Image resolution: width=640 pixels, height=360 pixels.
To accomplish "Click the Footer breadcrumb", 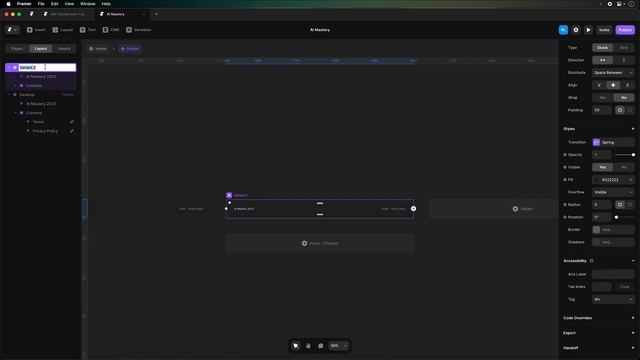I will [x=130, y=49].
